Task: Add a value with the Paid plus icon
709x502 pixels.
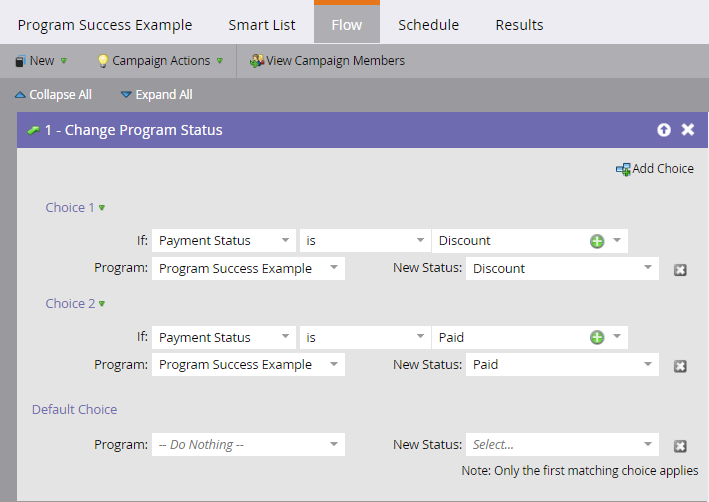Action: (x=597, y=337)
